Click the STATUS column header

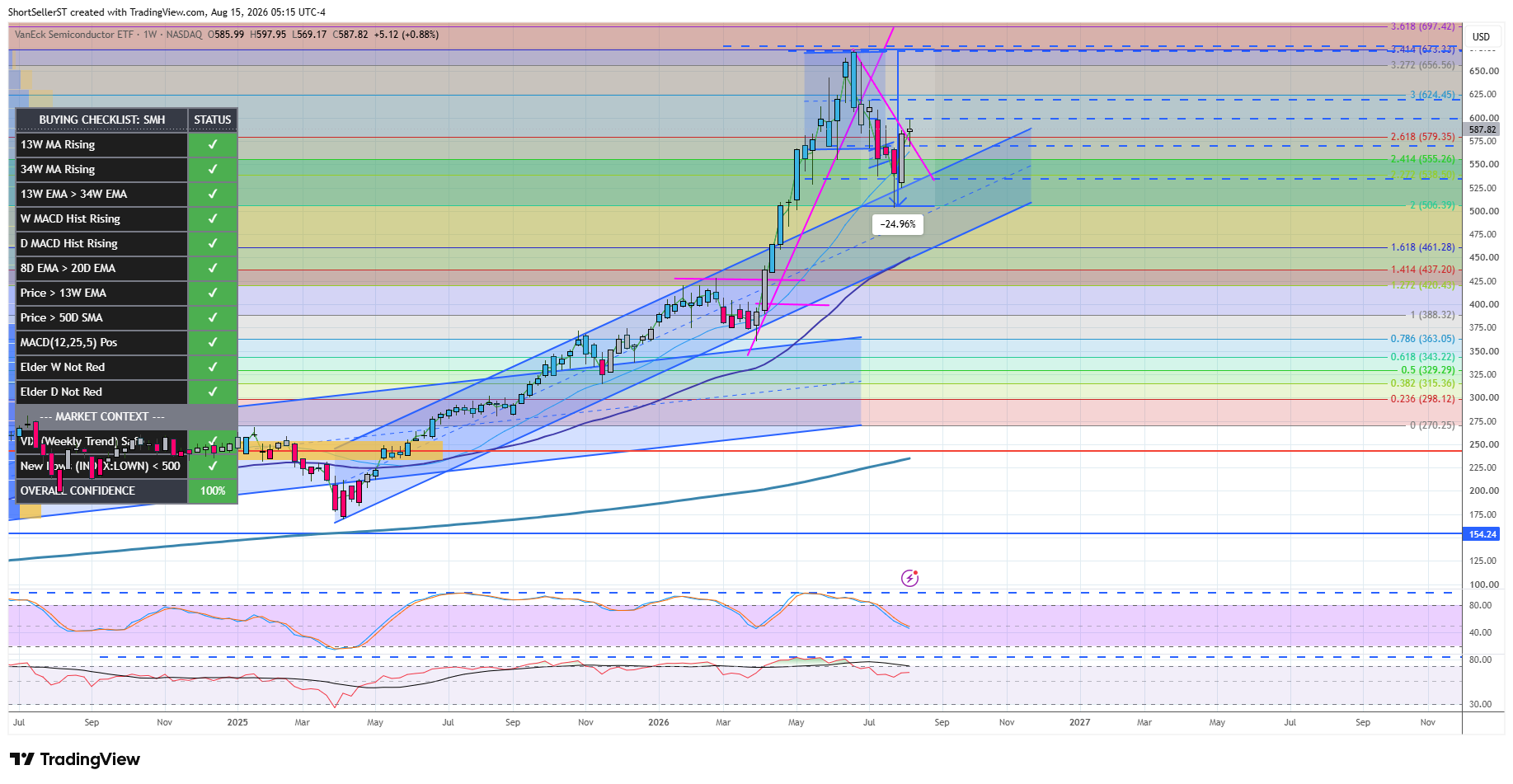(213, 120)
